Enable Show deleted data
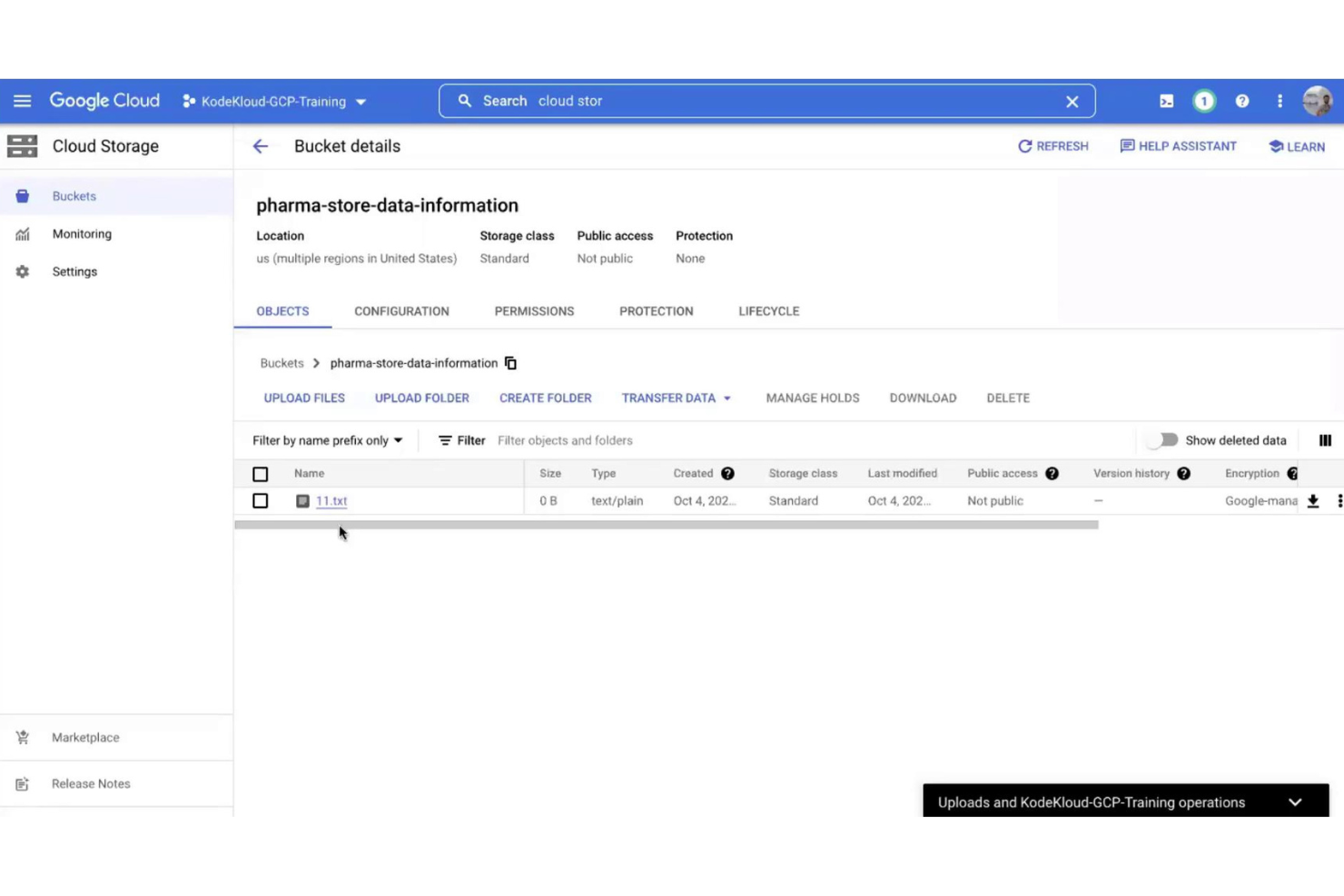Screen dimensions: 1344x896 tap(1163, 439)
